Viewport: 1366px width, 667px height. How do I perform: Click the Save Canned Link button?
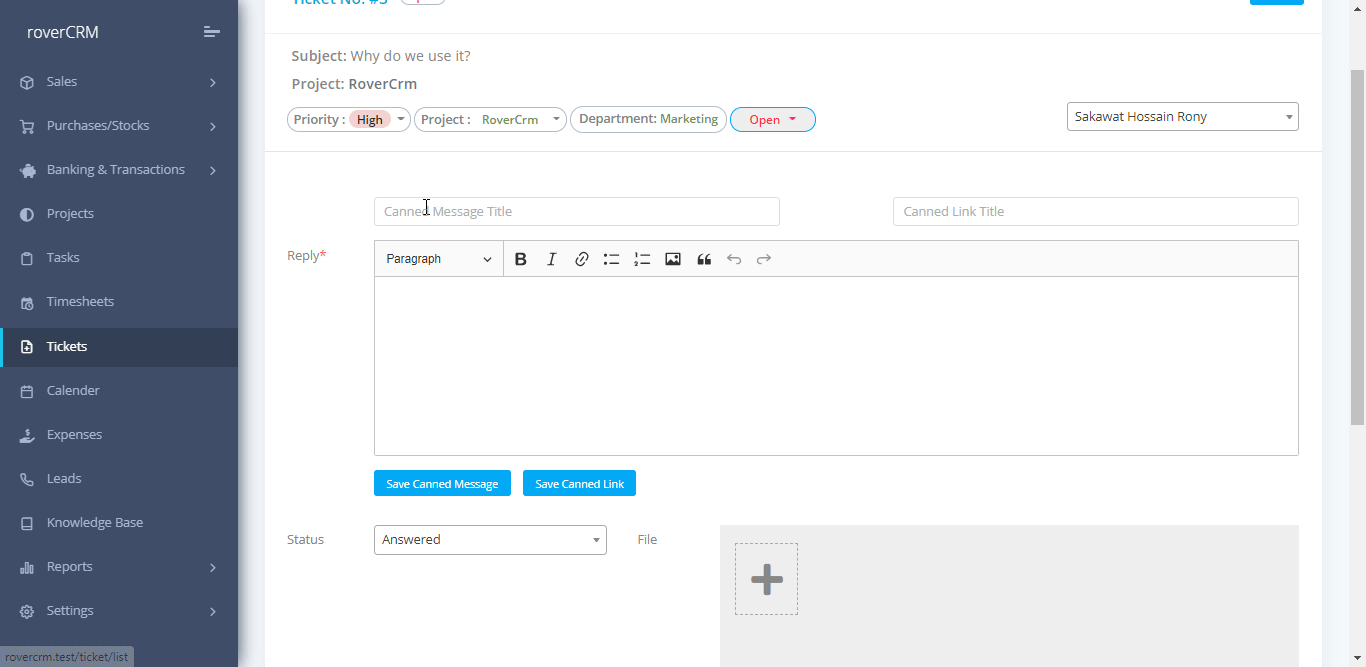pyautogui.click(x=579, y=484)
